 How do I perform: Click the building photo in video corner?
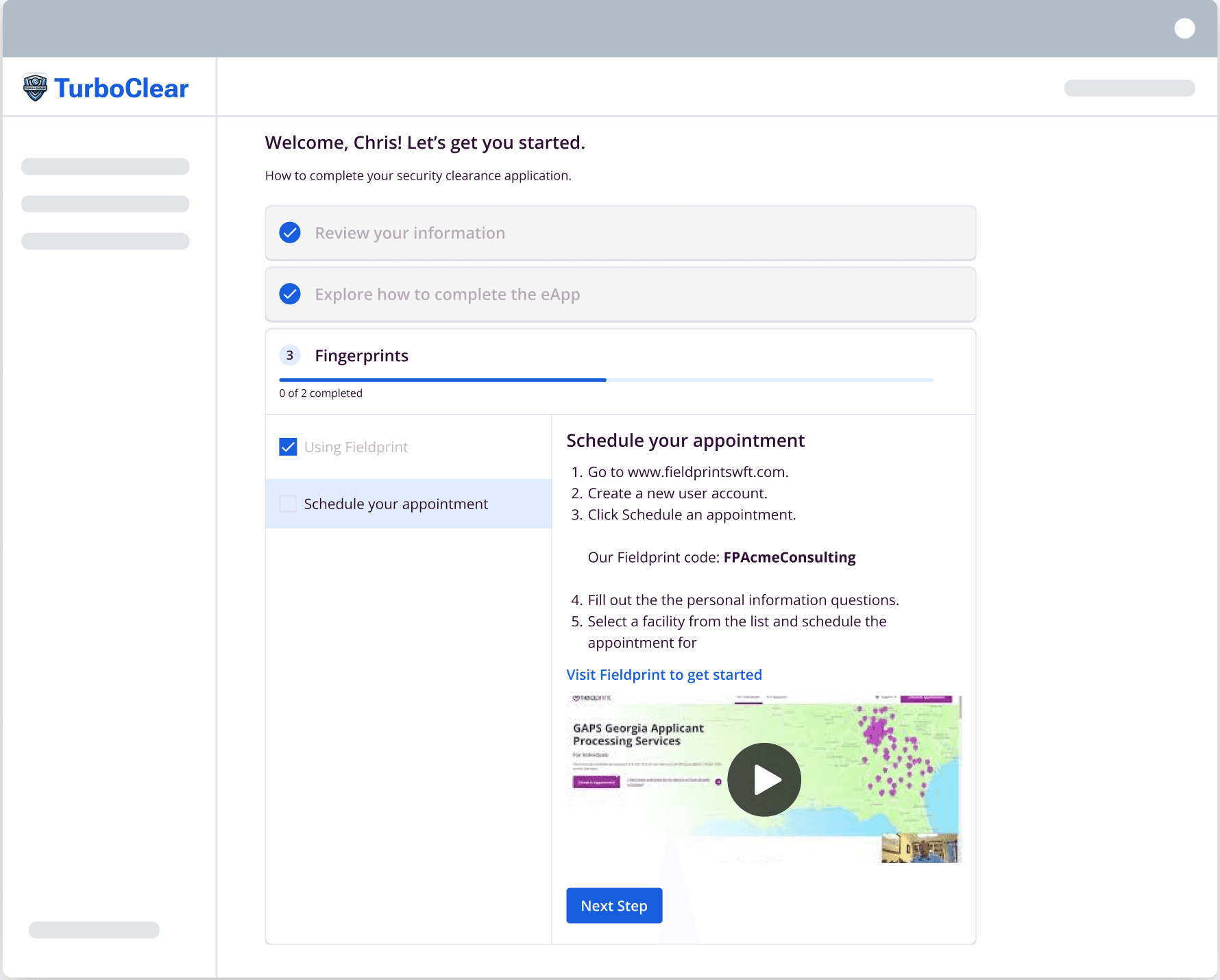click(920, 848)
